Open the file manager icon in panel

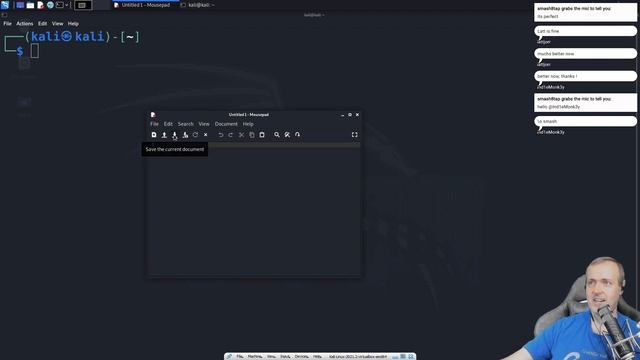[x=30, y=5]
